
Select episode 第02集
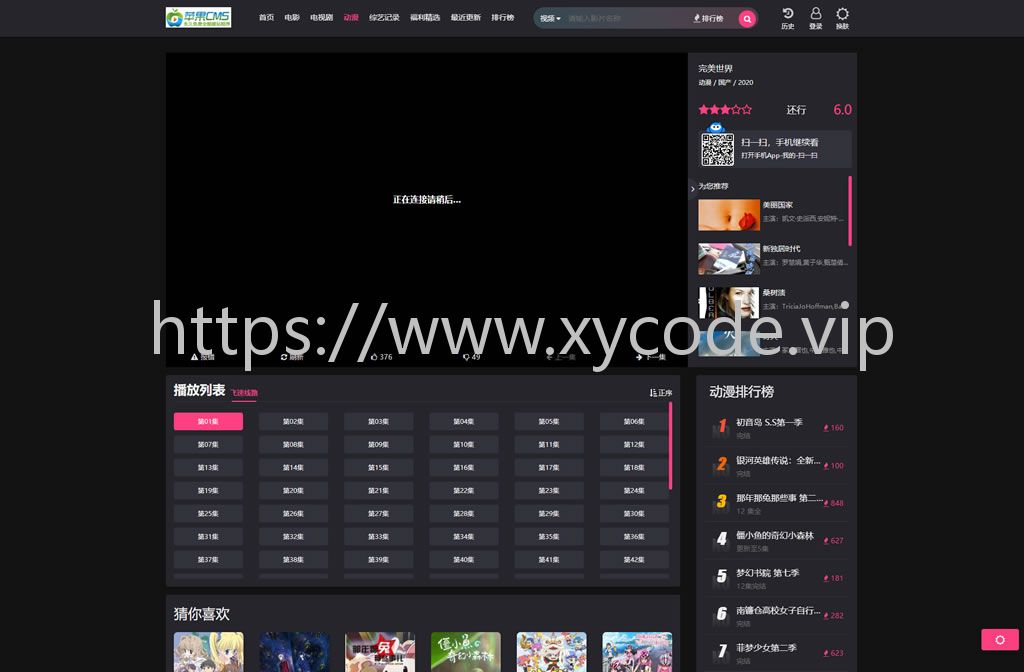pyautogui.click(x=293, y=421)
